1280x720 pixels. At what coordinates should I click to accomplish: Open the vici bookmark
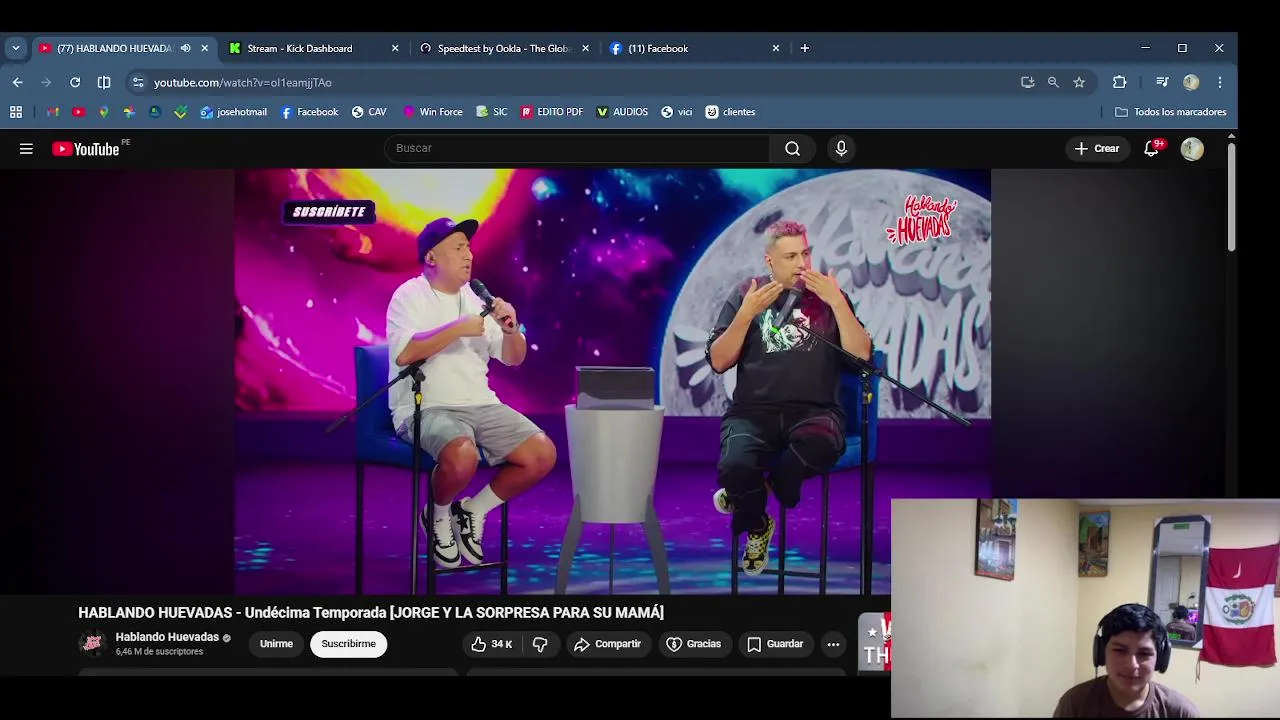pos(677,112)
